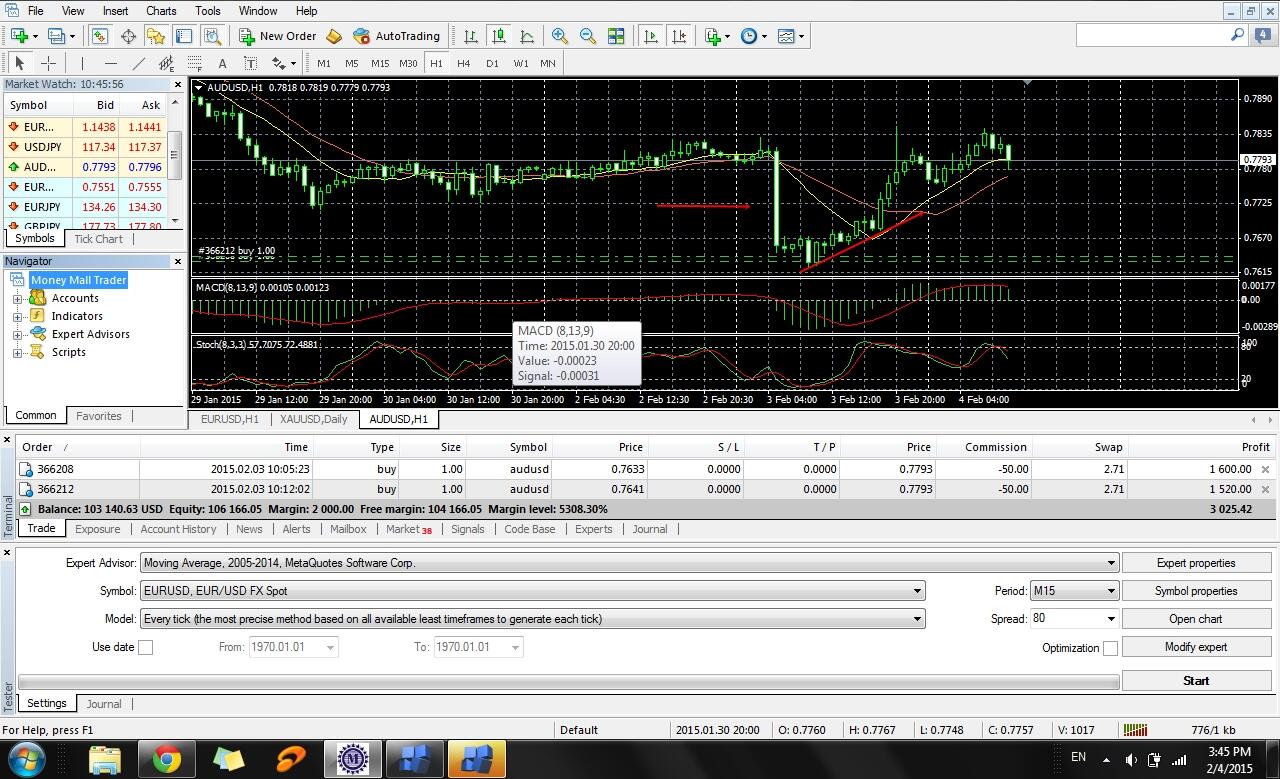Click the tester progress bar

pyautogui.click(x=568, y=682)
